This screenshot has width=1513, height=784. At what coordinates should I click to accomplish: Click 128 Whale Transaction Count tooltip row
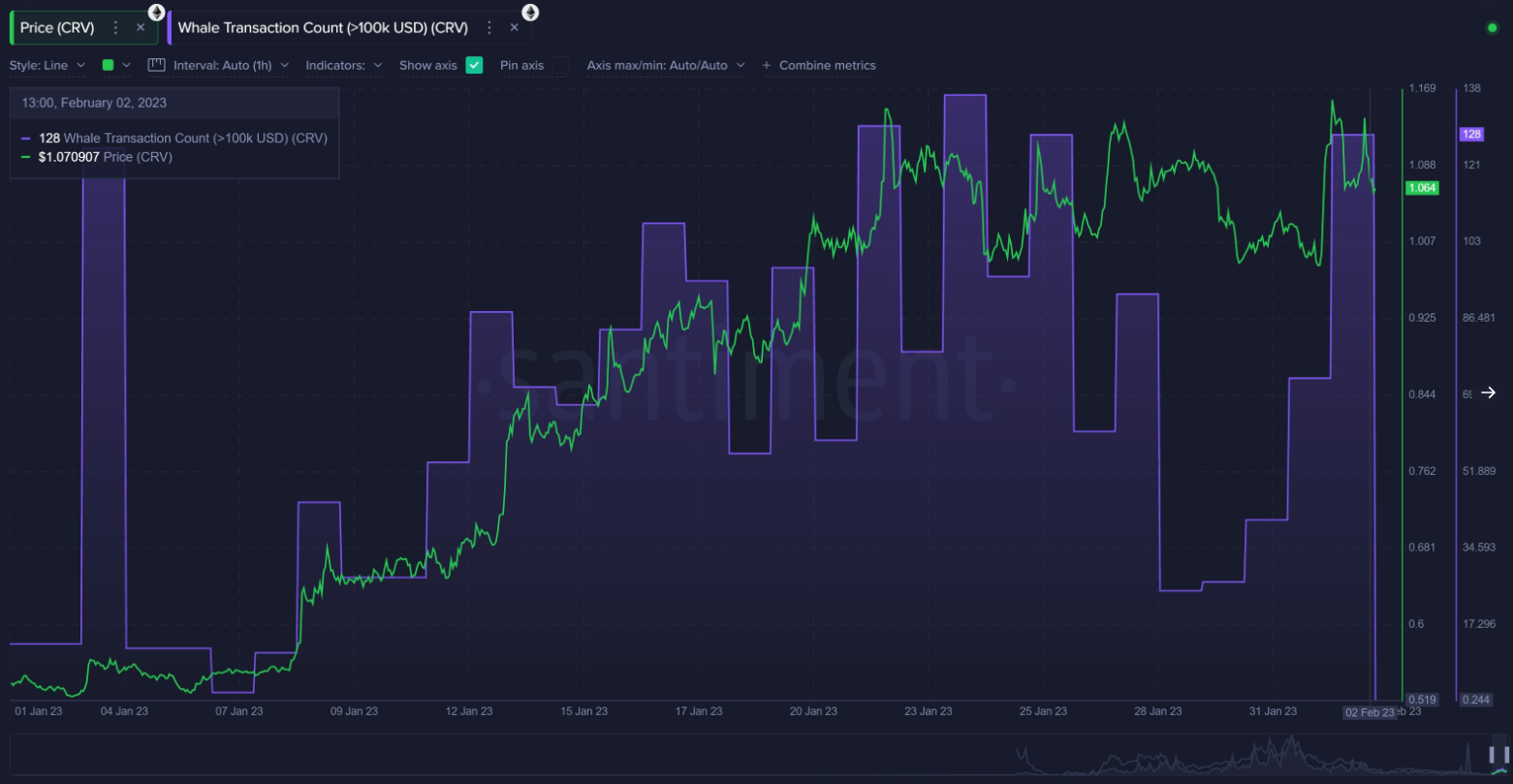(x=174, y=138)
